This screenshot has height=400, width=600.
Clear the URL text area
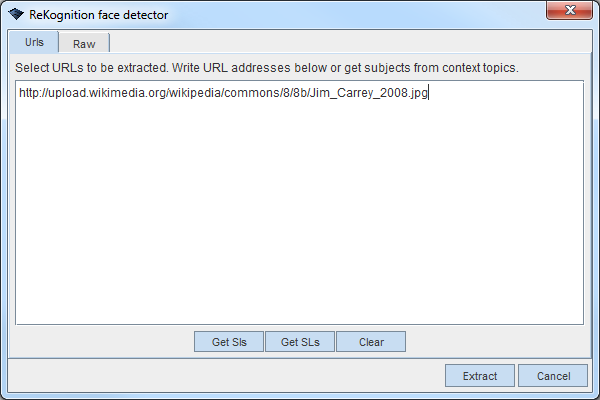point(371,342)
